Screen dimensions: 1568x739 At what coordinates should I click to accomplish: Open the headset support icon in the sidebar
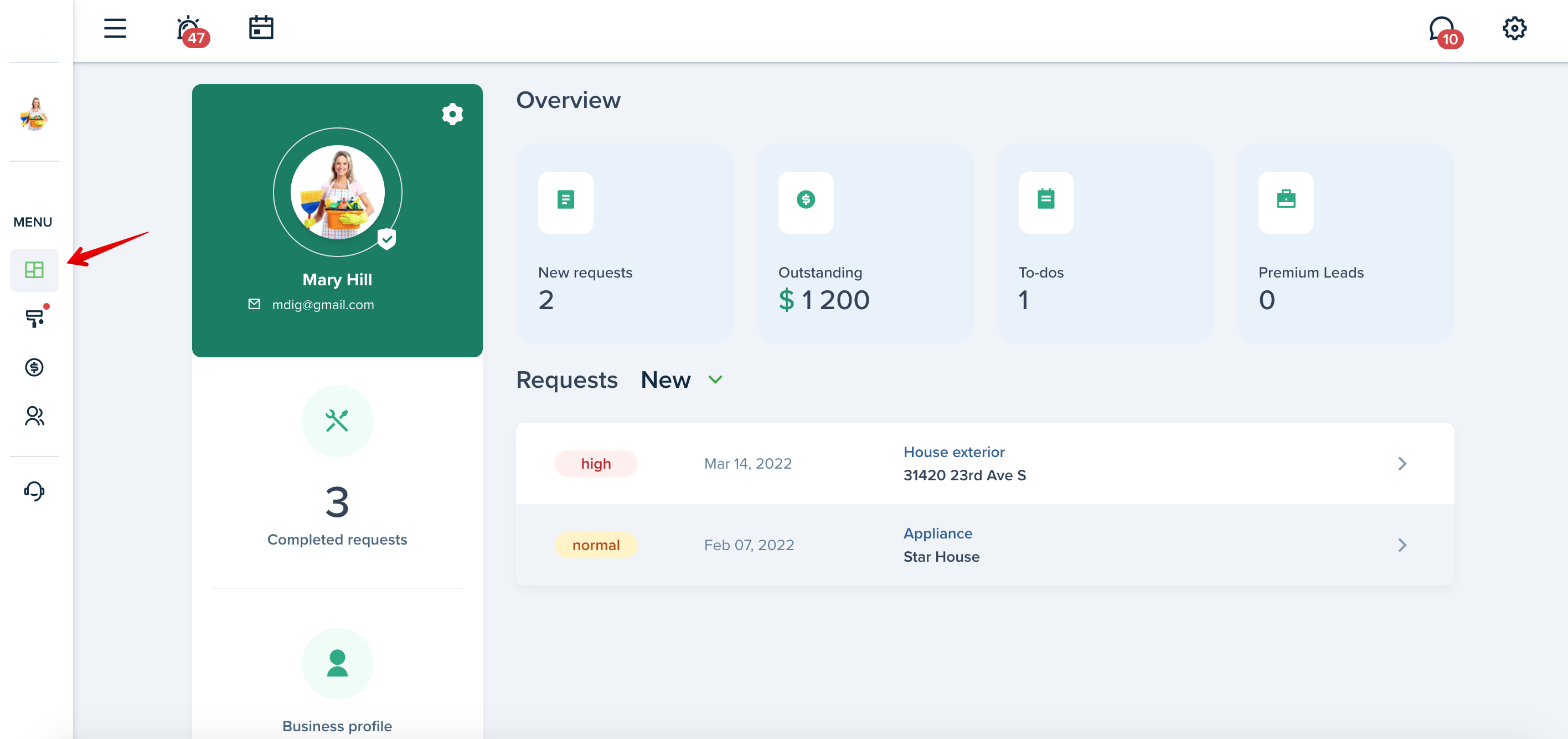point(34,491)
